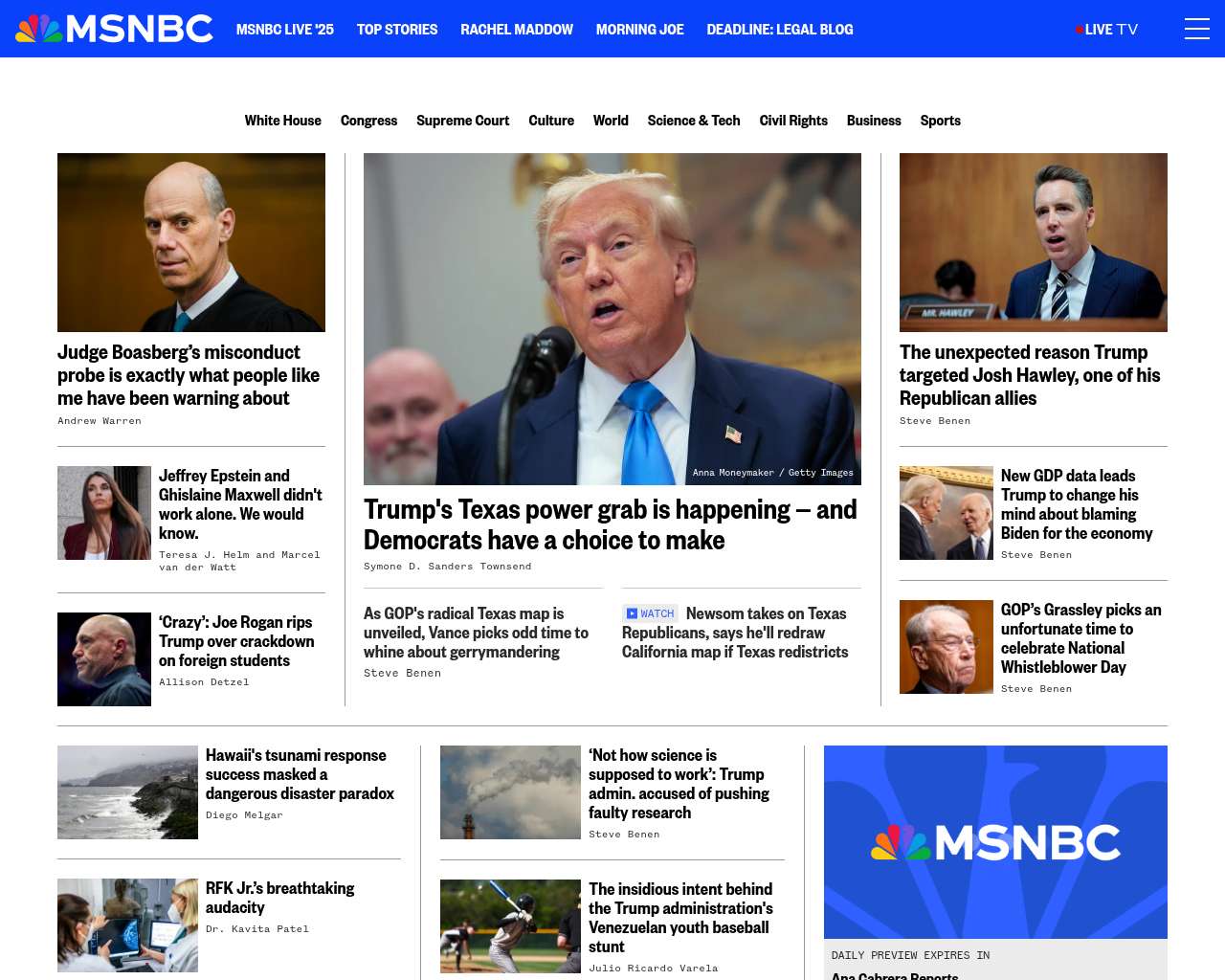Open Judge Boasberg misconduct probe headline

pyautogui.click(x=189, y=375)
